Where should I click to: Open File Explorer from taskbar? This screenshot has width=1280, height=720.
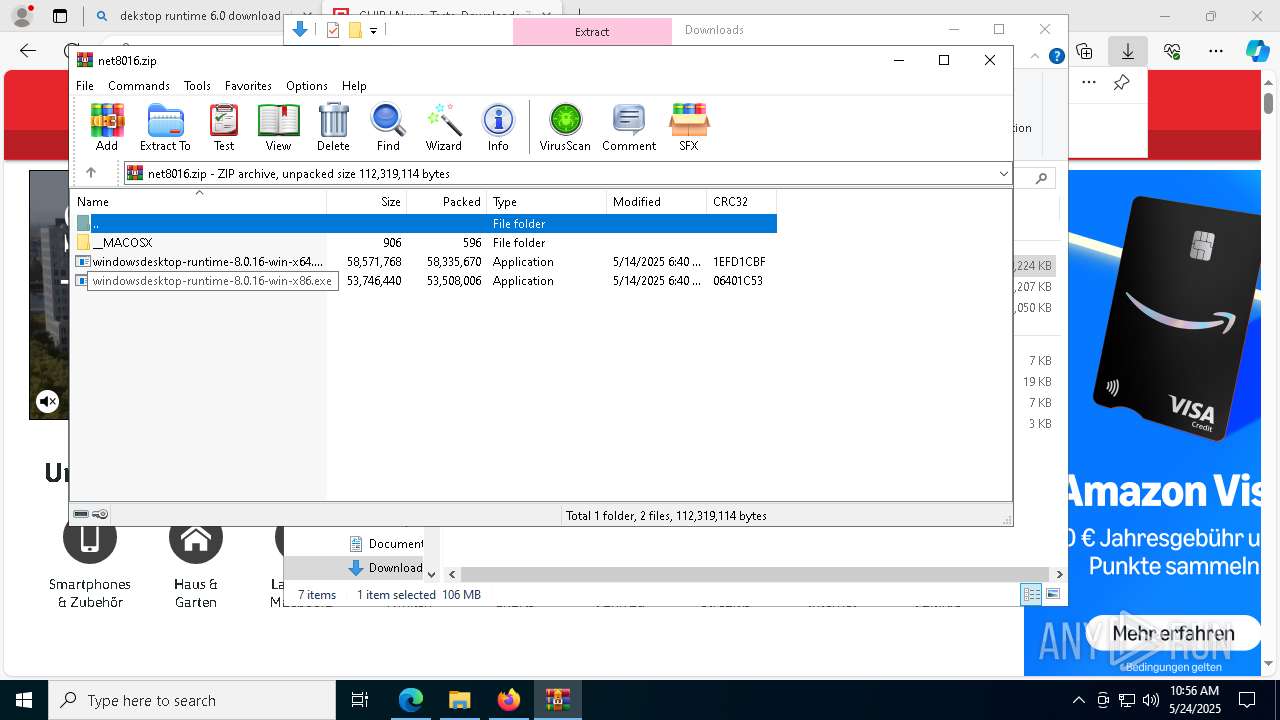click(459, 700)
